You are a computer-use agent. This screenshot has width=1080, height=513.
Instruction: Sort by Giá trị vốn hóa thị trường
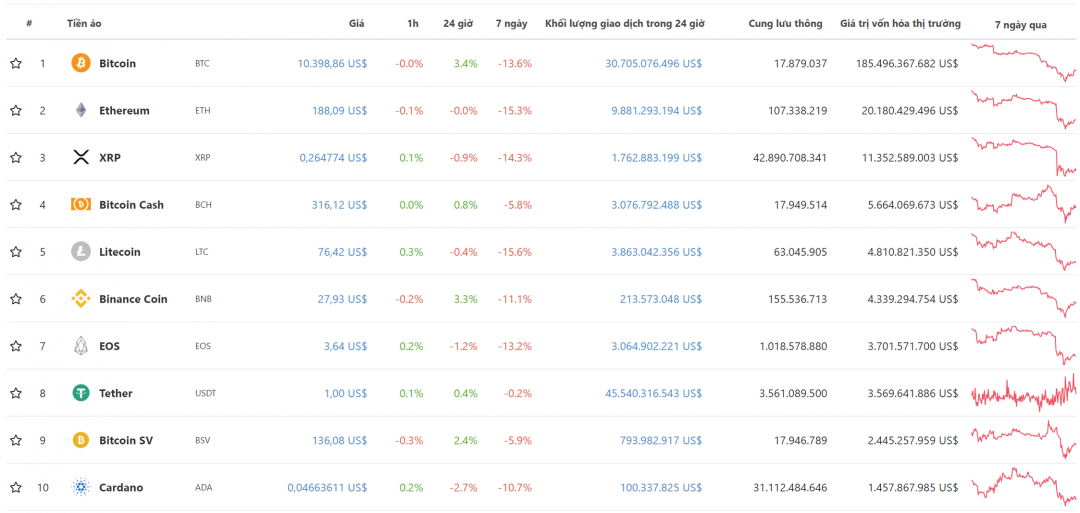[x=900, y=23]
